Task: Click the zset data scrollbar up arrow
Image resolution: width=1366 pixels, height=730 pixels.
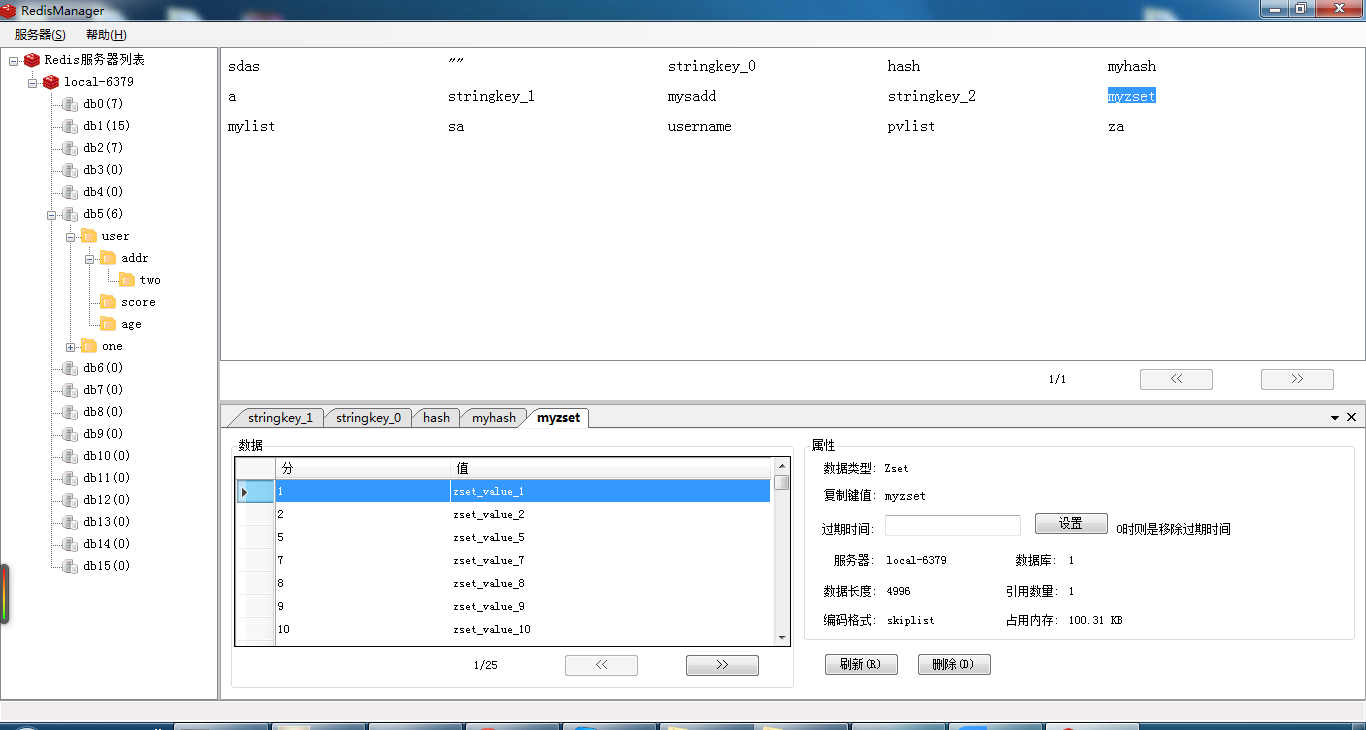Action: point(782,466)
